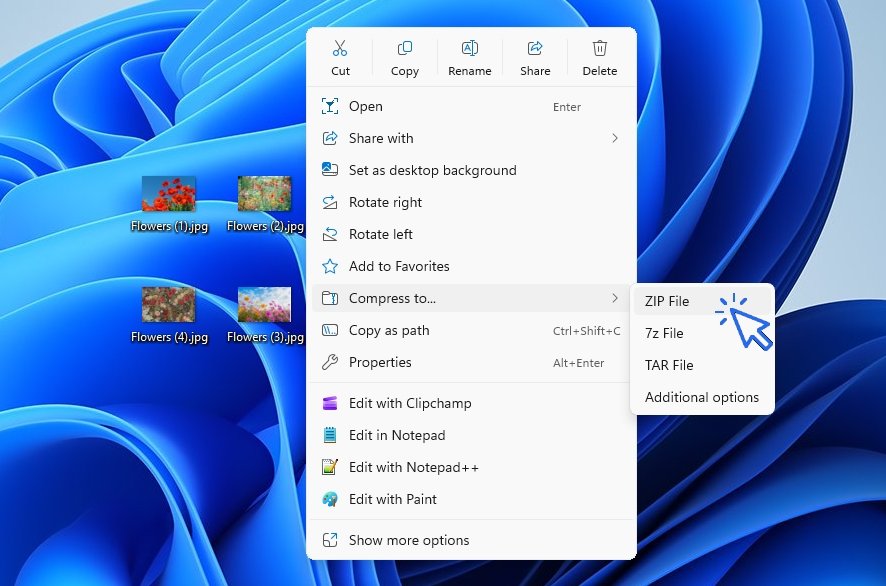The image size is (886, 586).
Task: Expand the Share with submenu arrow
Action: (615, 138)
